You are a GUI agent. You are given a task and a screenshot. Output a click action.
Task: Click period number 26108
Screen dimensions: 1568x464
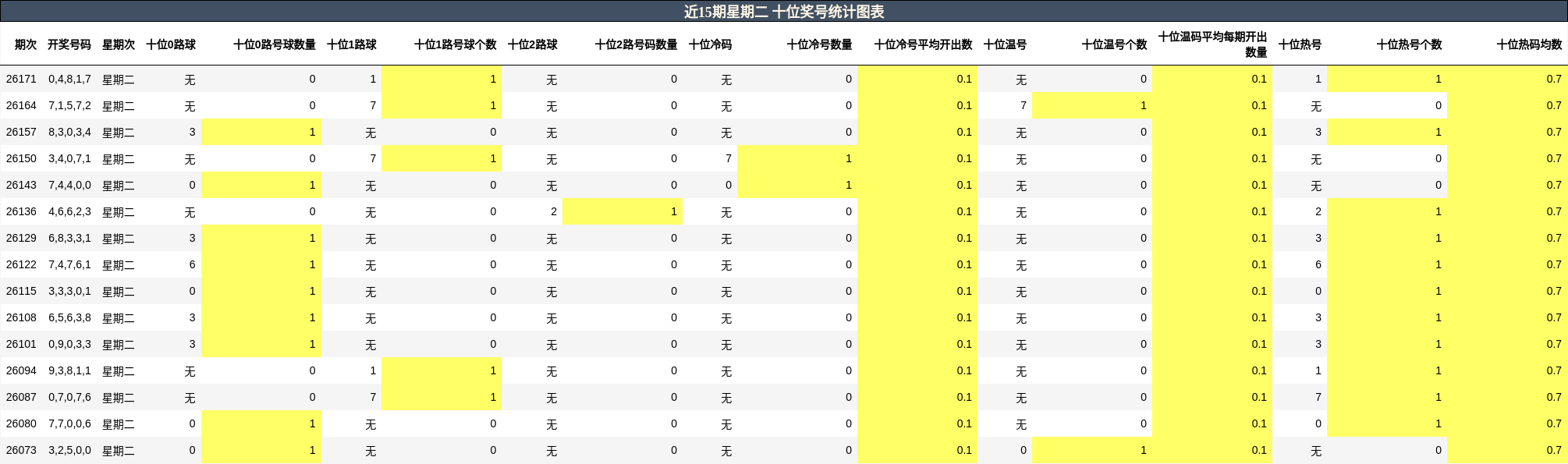(x=21, y=317)
